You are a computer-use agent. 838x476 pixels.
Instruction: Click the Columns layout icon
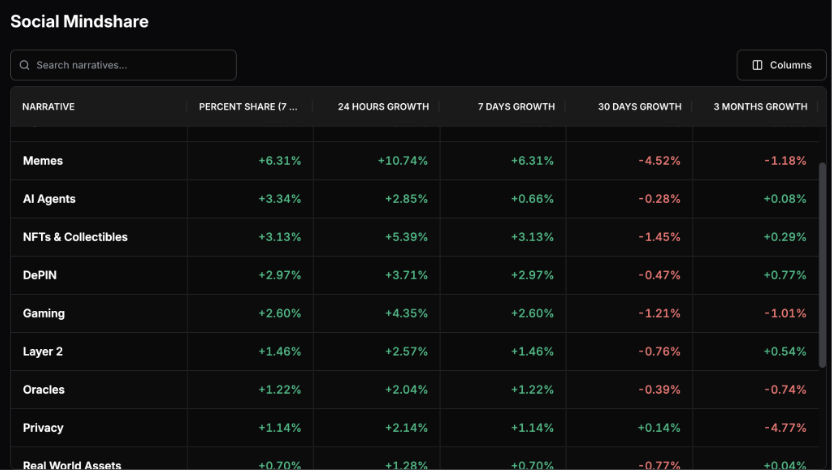(x=757, y=65)
